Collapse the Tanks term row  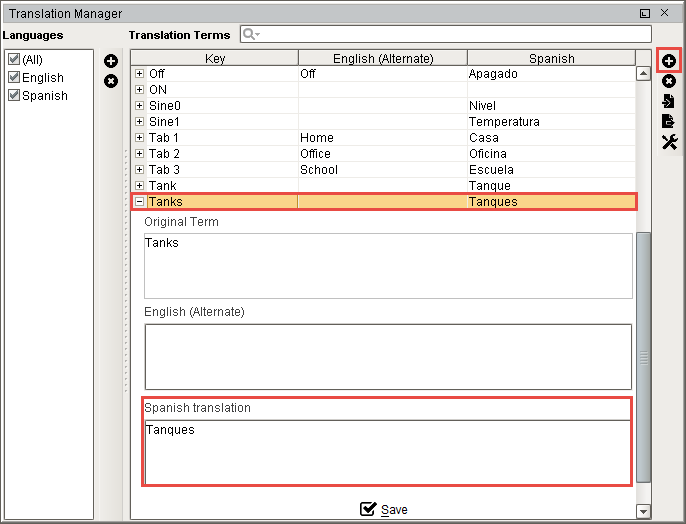140,202
